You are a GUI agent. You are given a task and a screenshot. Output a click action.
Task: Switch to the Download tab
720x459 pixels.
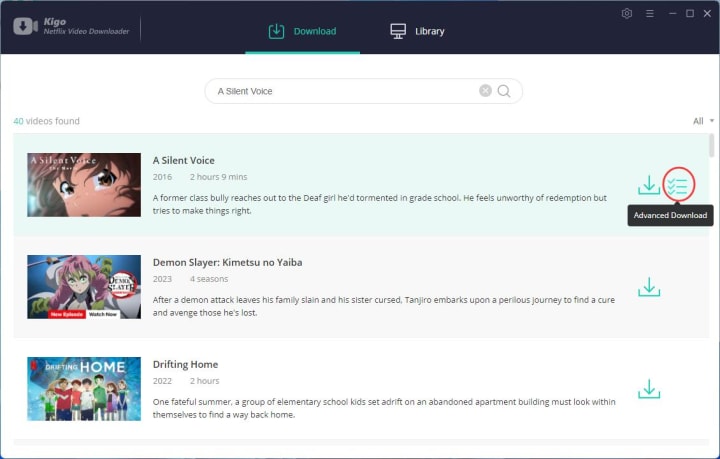pyautogui.click(x=303, y=31)
